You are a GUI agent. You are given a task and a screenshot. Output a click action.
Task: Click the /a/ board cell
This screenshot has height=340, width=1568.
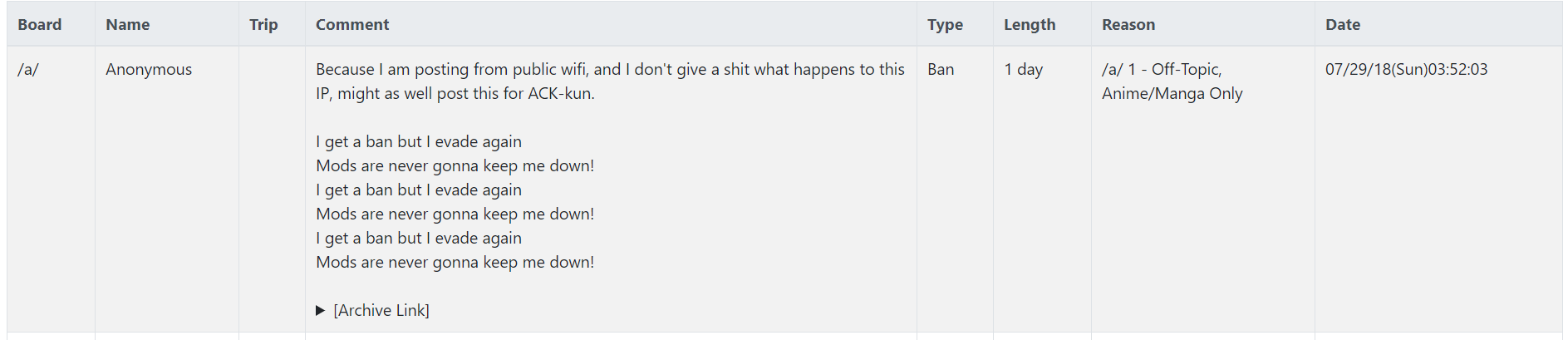[x=28, y=69]
